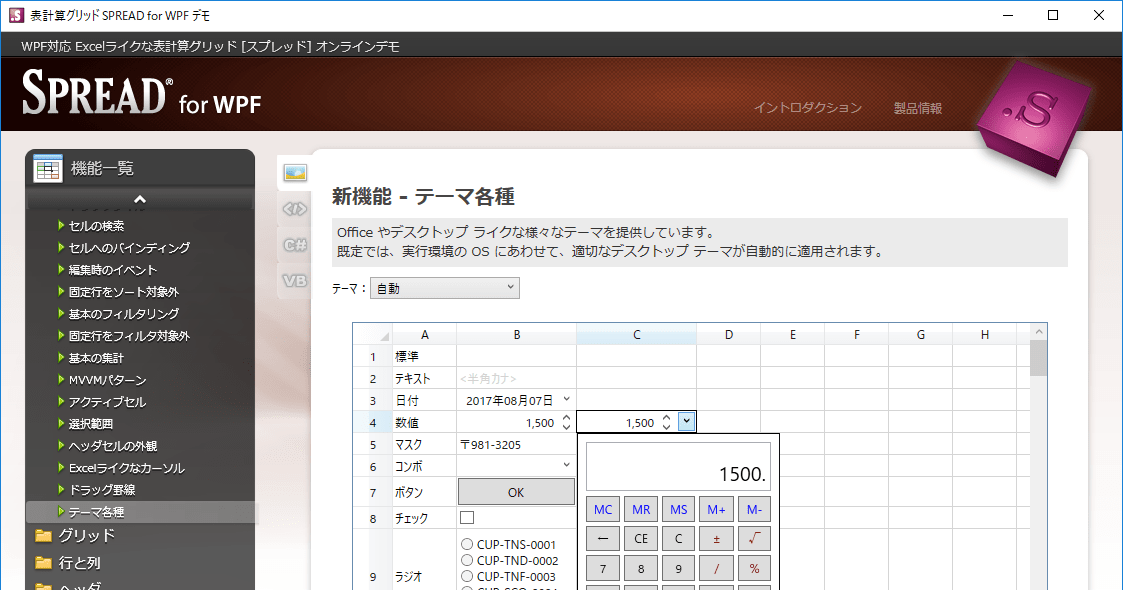The width and height of the screenshot is (1123, 590).
Task: Select 基本のフィルタリング tree item
Action: (123, 314)
